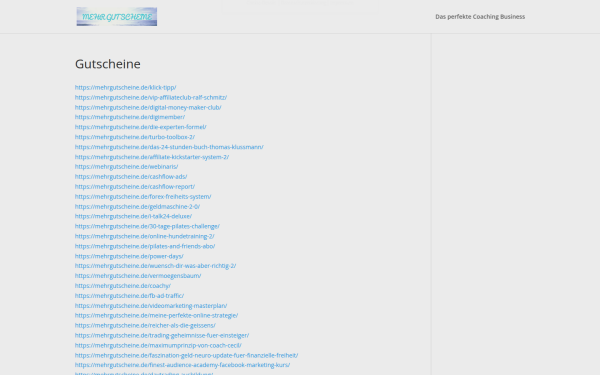Viewport: 600px width, 375px height.
Task: Open Das perfekte Coaching Business menu item
Action: (480, 16)
